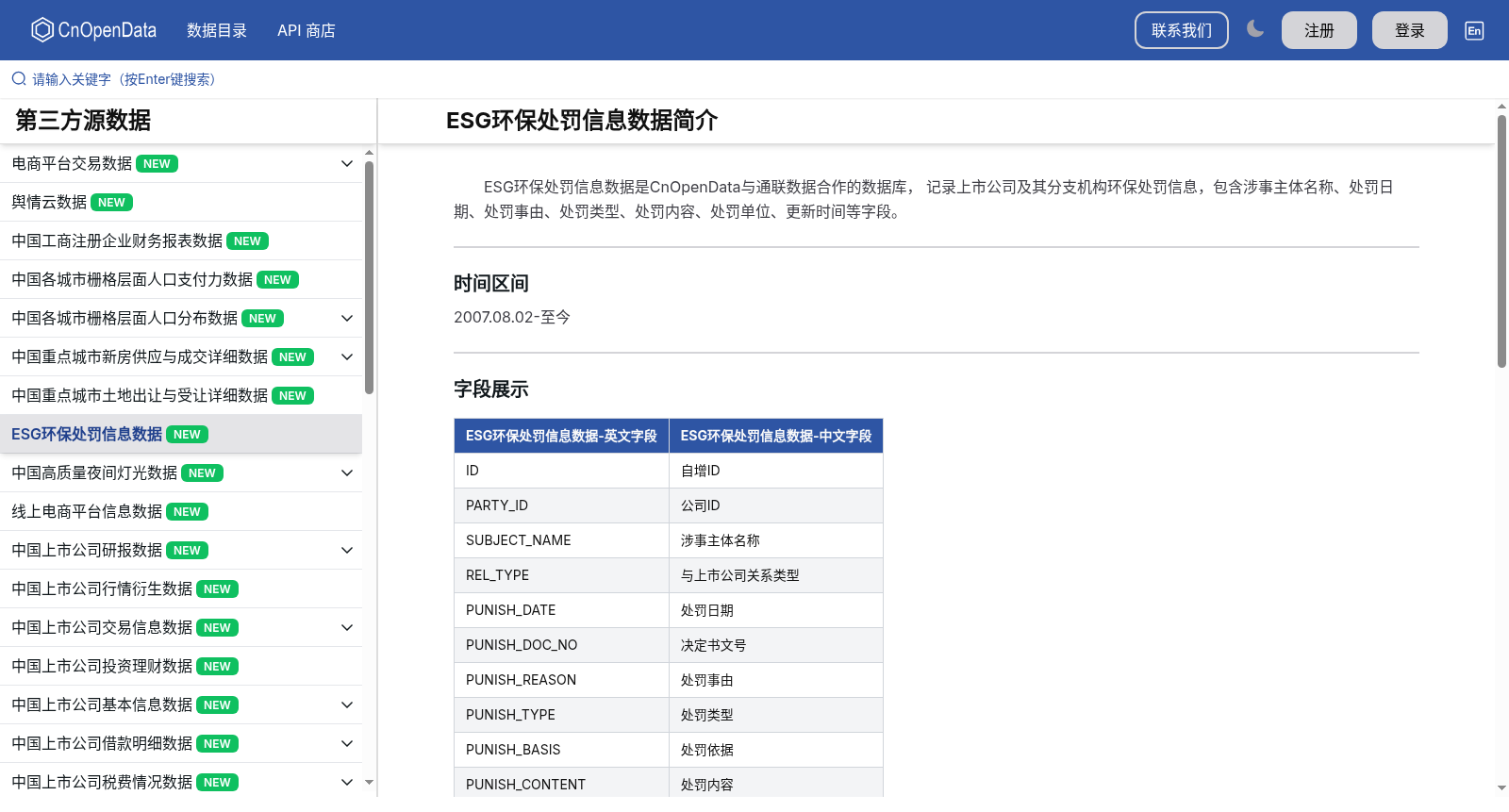
Task: Expand 中国上市公司借款明细数据 chevron
Action: pyautogui.click(x=347, y=744)
